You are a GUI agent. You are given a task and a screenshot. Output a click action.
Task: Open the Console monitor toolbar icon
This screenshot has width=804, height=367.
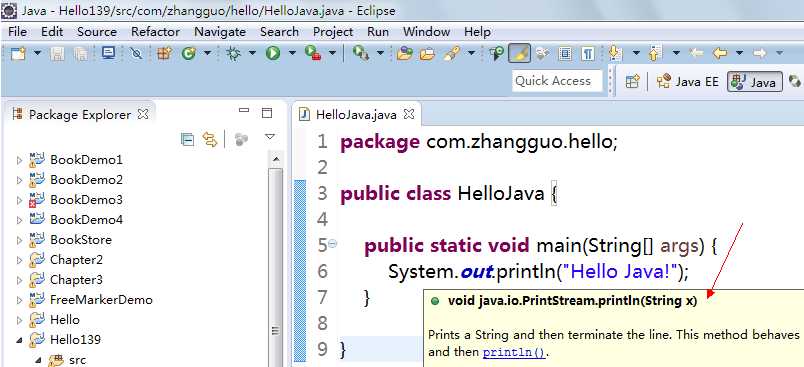(108, 53)
